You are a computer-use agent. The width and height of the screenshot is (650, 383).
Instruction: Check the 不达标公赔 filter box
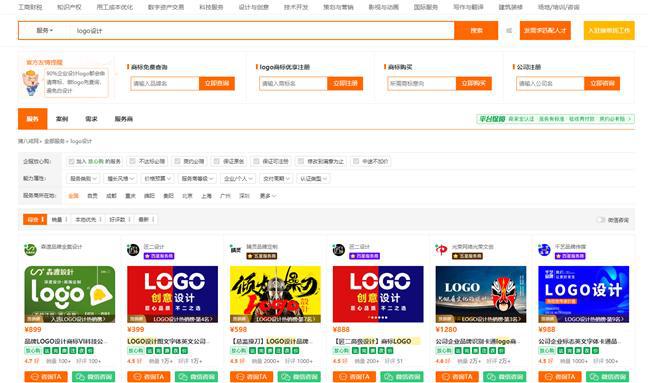pos(133,161)
